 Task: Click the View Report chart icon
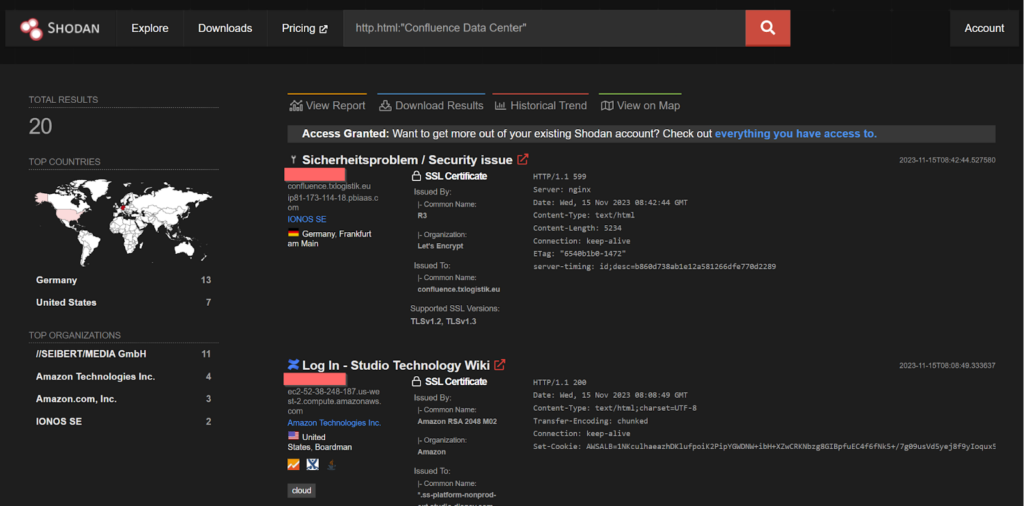[296, 105]
